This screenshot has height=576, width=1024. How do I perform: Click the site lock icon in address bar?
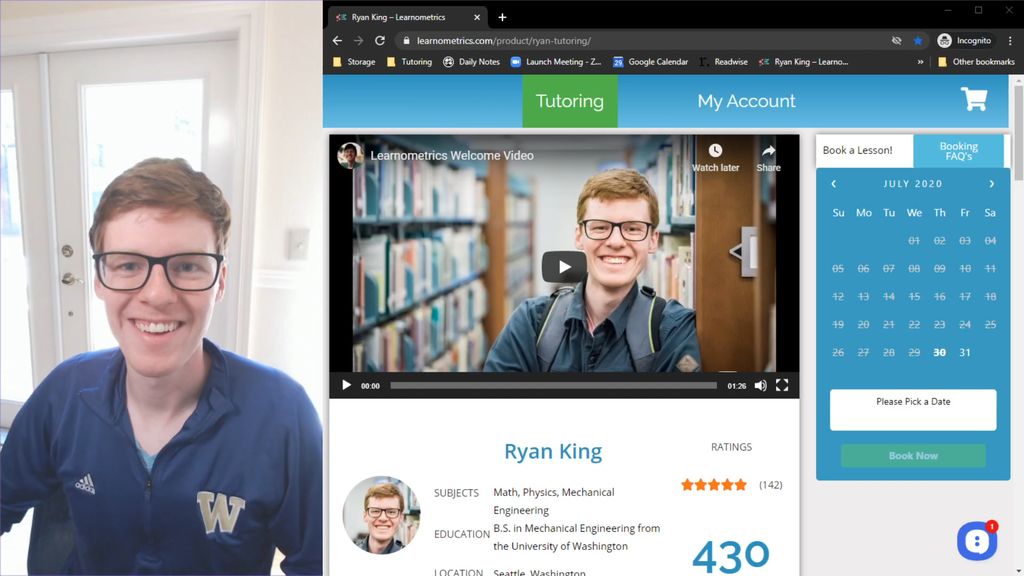coord(406,40)
